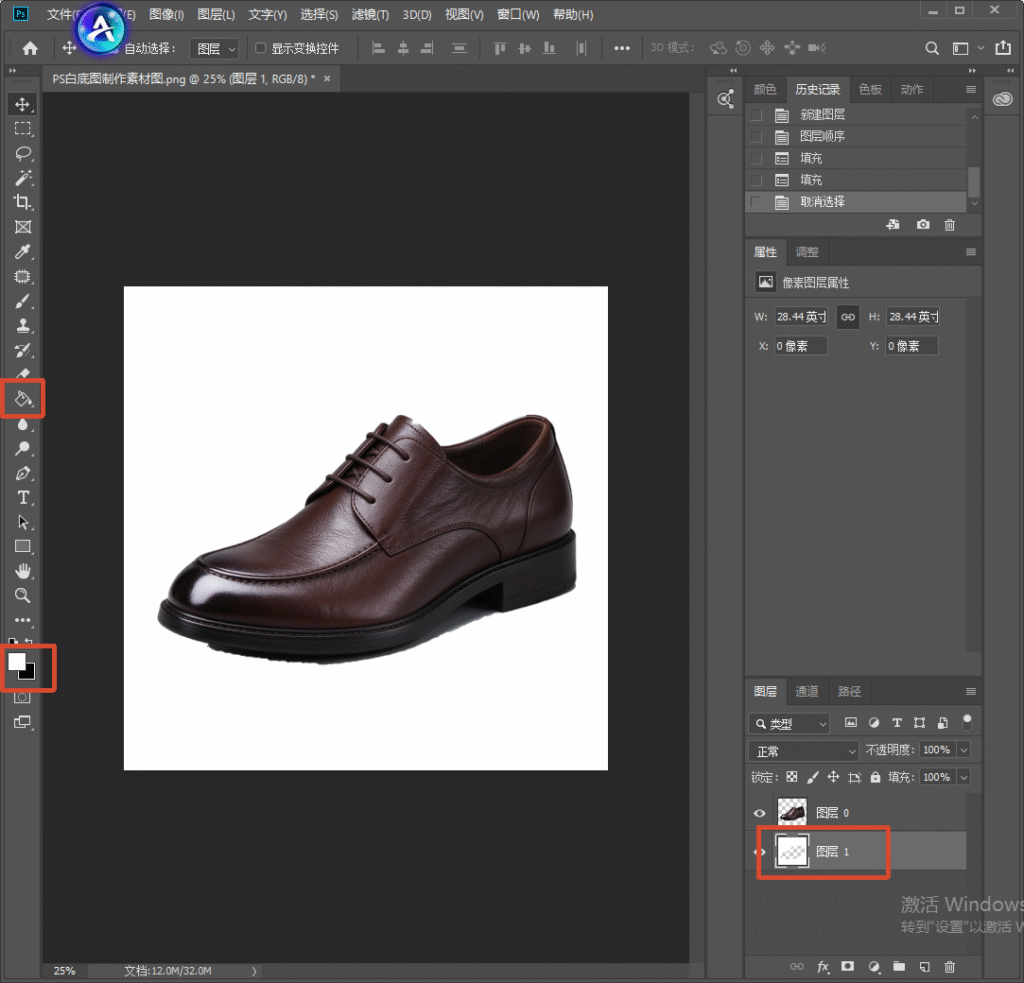Pick the Clone Stamp tool
Viewport: 1024px width, 983px height.
(x=23, y=325)
